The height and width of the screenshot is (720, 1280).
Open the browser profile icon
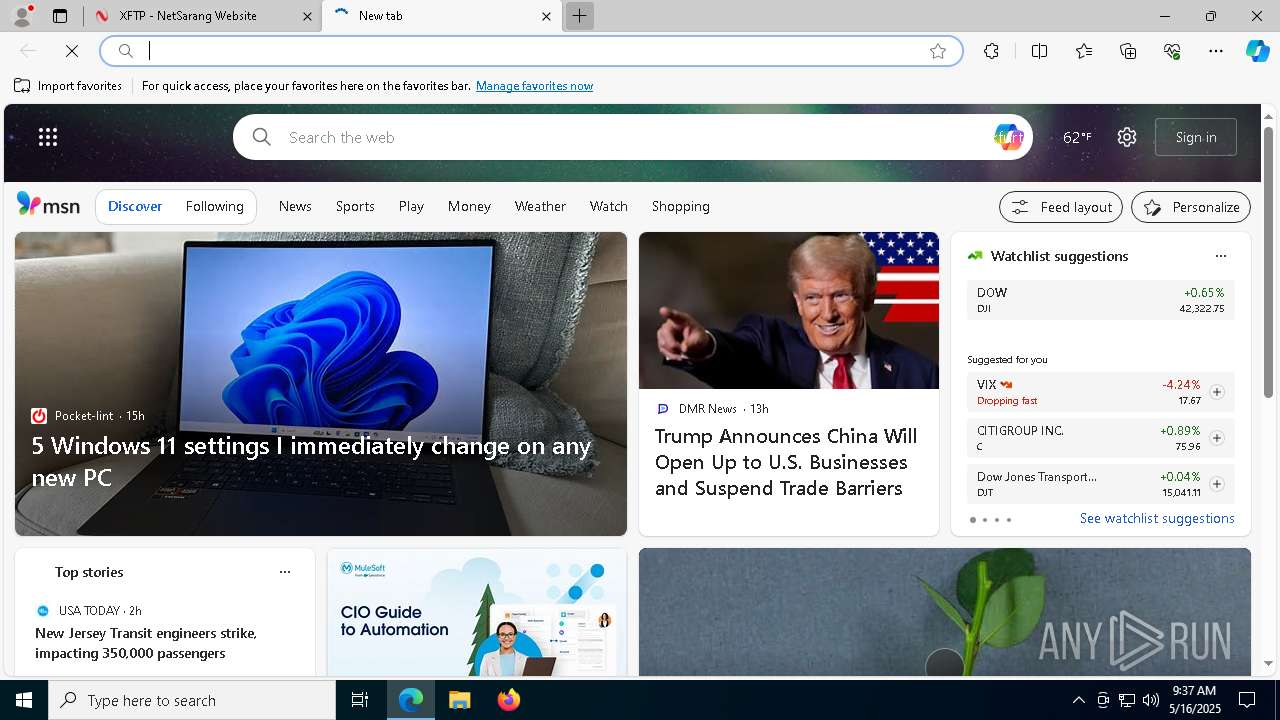pyautogui.click(x=22, y=16)
